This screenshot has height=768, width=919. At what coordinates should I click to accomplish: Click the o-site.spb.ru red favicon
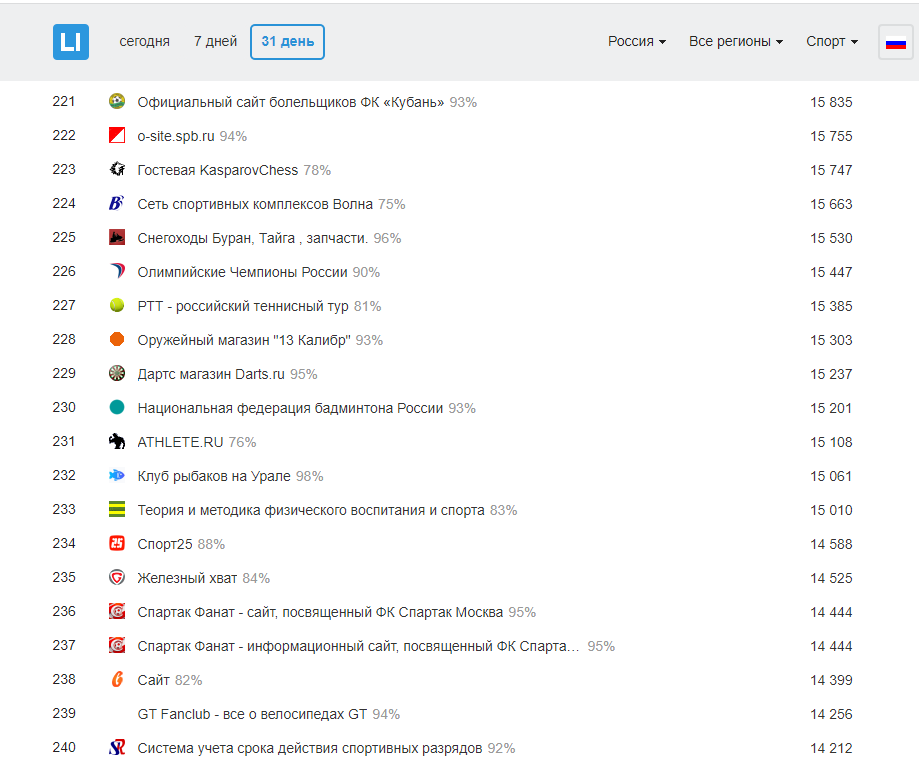click(x=117, y=135)
